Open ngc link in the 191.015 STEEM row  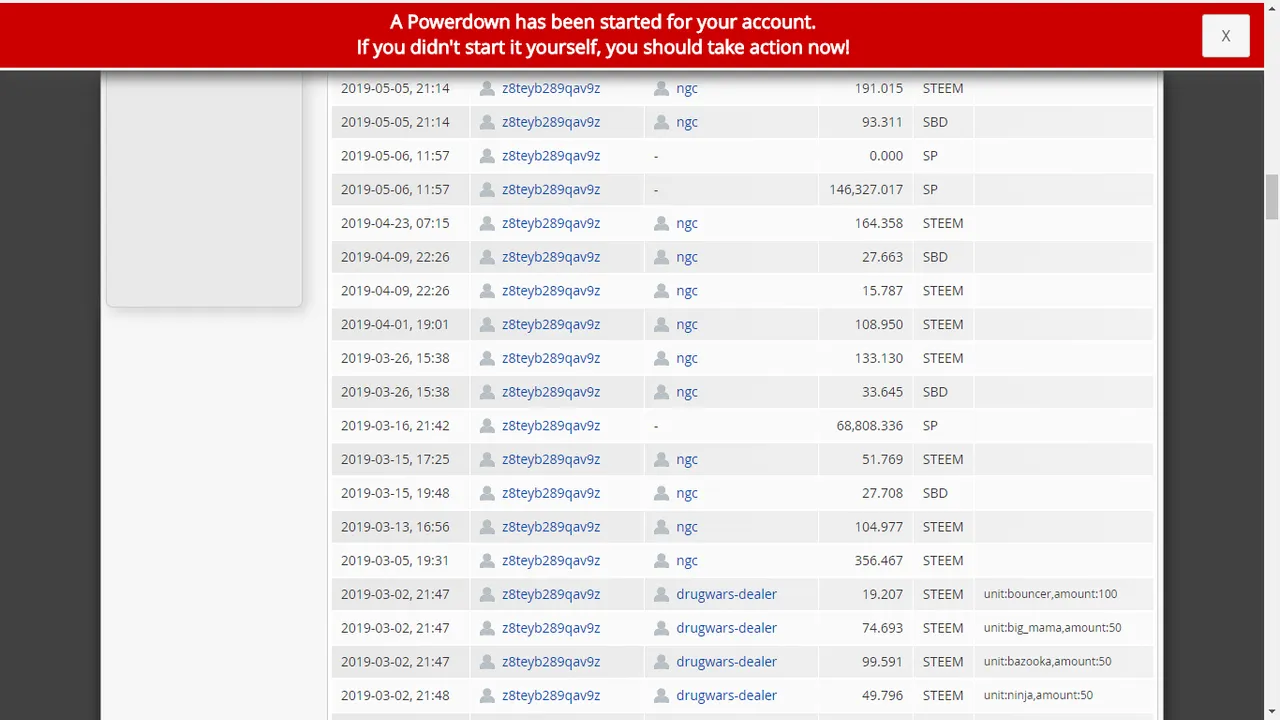click(687, 88)
